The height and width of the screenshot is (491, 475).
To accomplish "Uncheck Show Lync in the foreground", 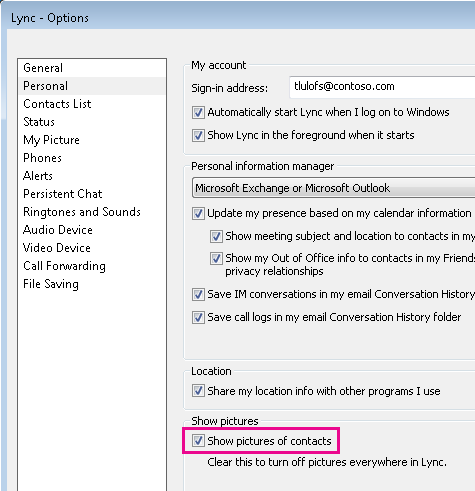I will [198, 135].
